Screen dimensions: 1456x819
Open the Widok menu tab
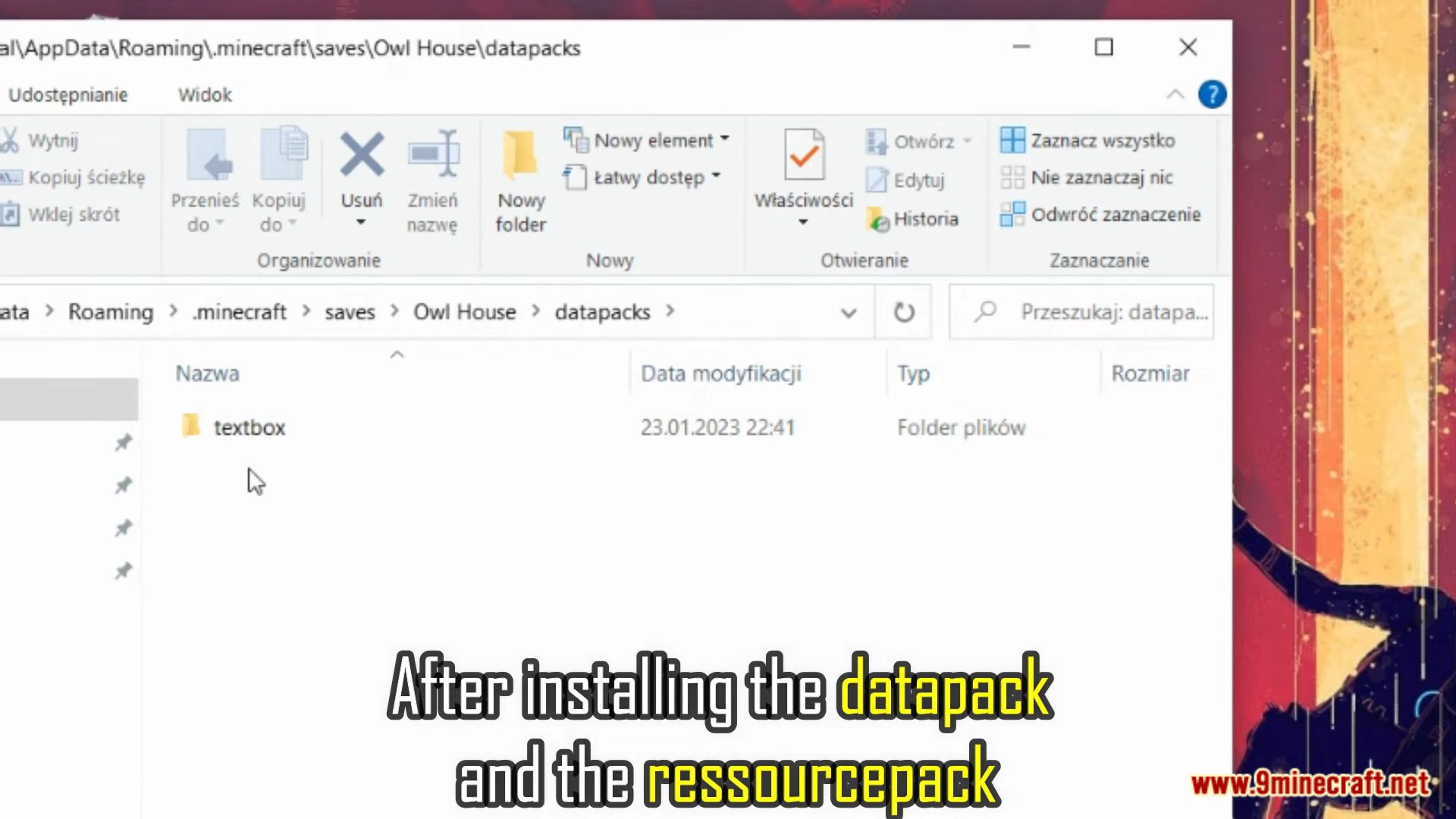[204, 94]
